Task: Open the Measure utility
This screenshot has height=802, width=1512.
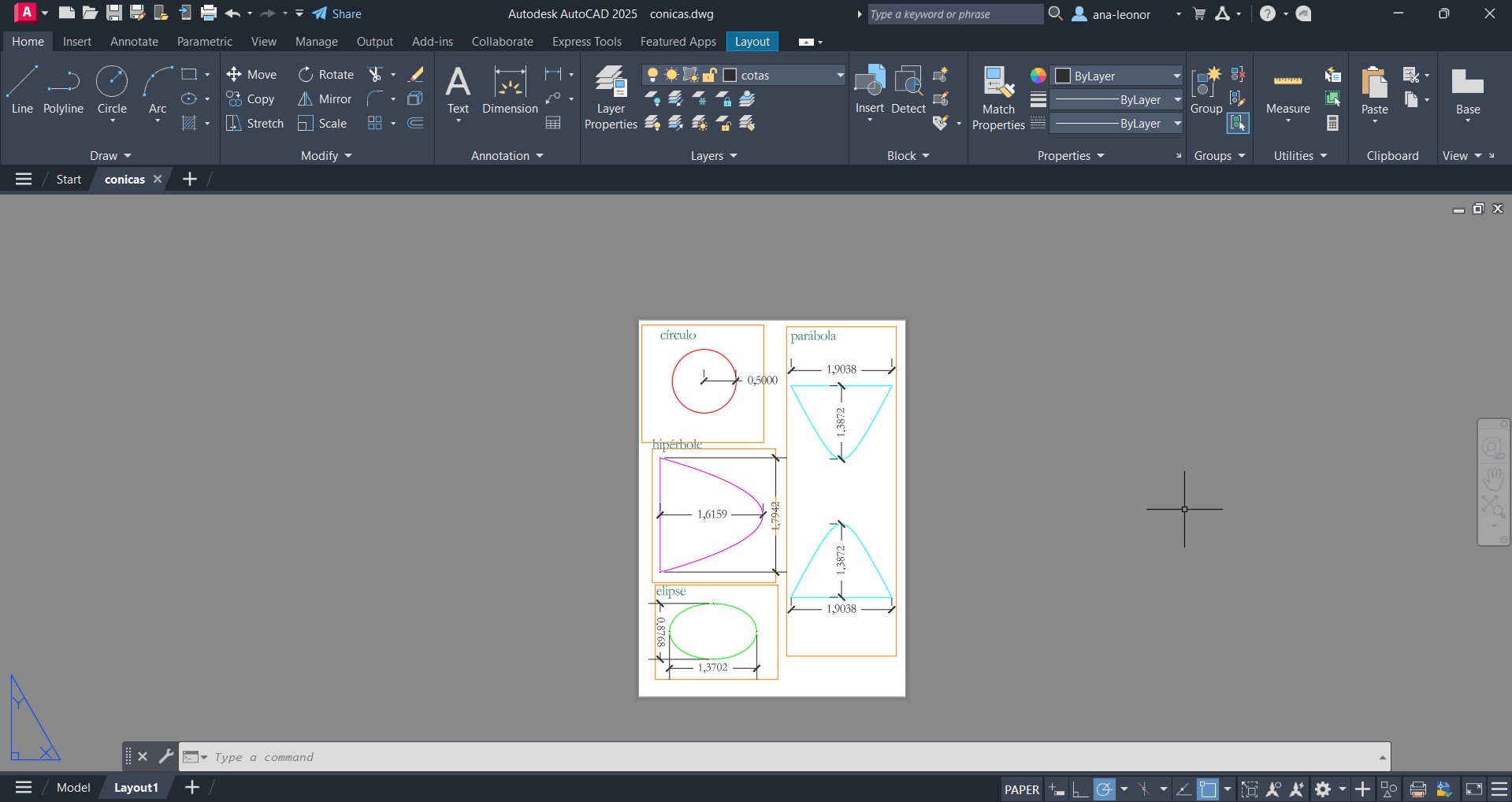Action: tap(1287, 91)
